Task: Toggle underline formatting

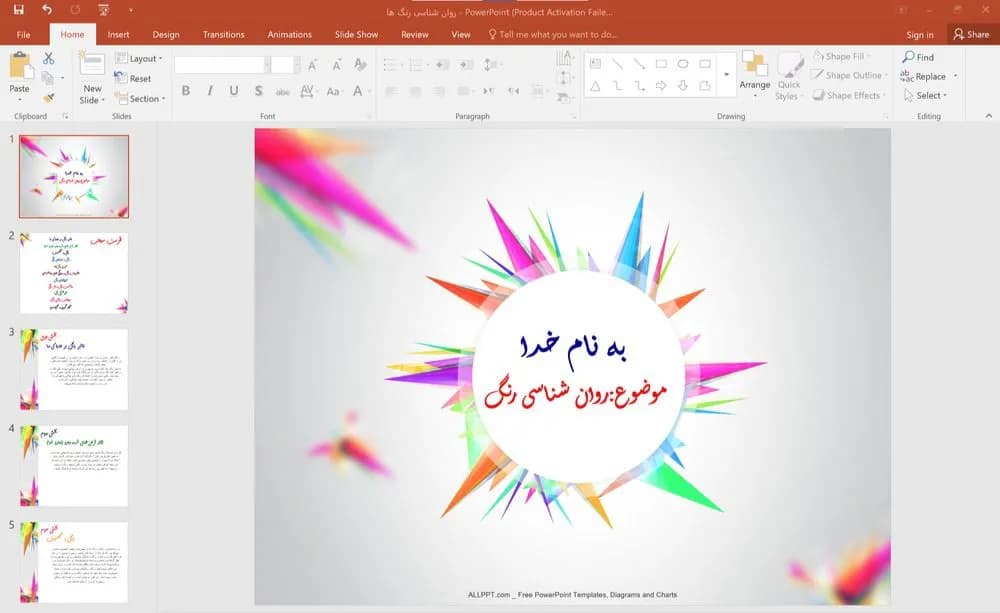Action: pos(234,91)
